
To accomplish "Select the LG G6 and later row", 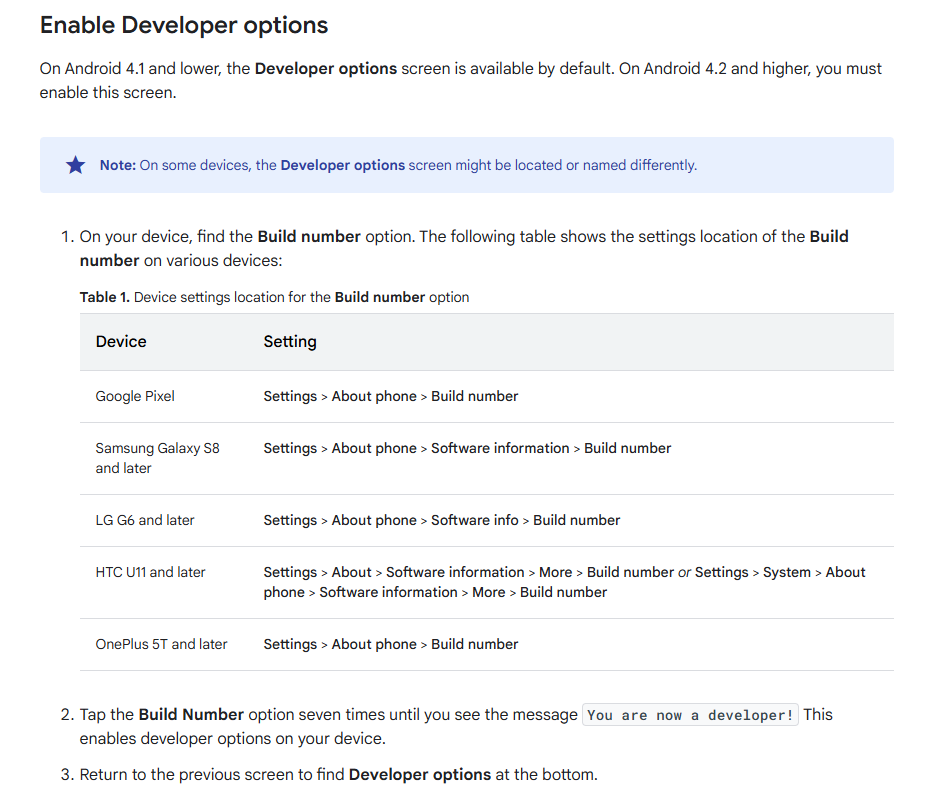I will point(143,519).
